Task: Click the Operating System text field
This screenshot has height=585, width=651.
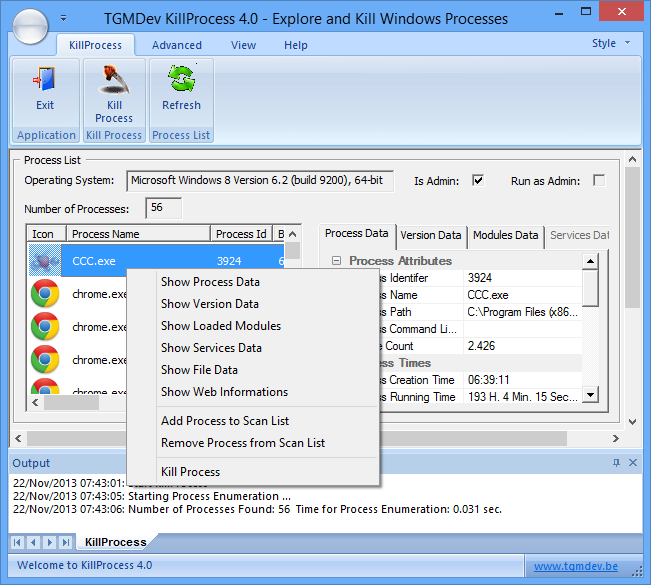Action: click(260, 181)
